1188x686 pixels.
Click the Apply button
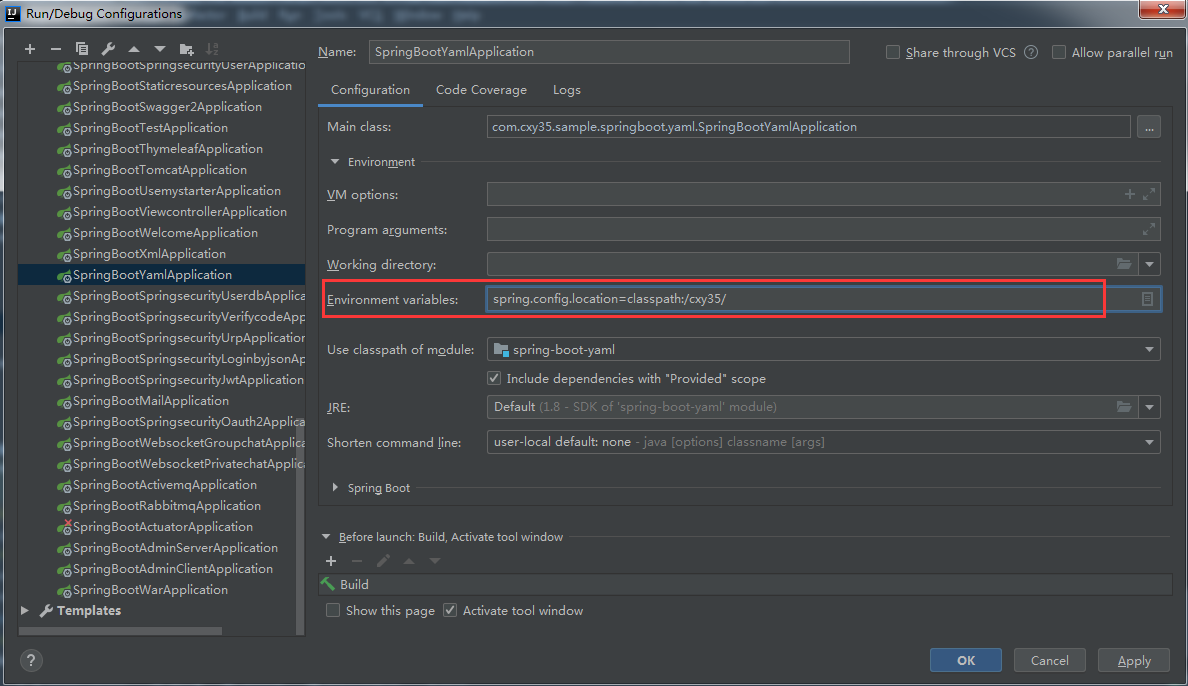pyautogui.click(x=1133, y=660)
